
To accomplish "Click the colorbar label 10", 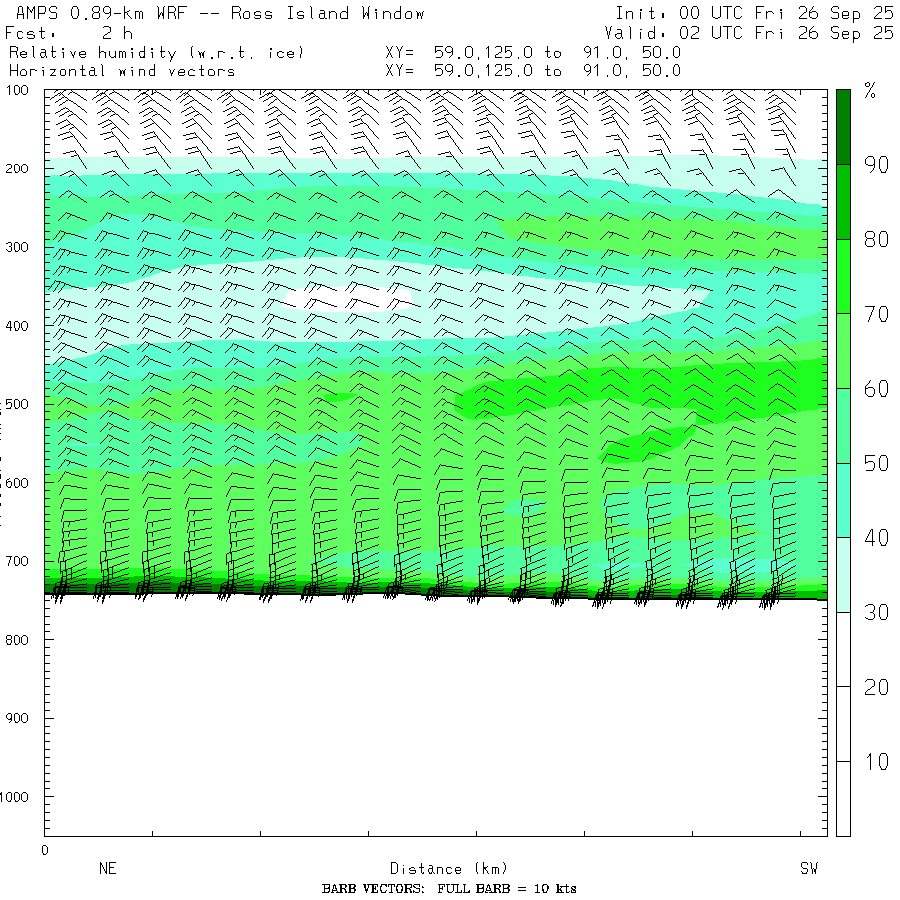I will pos(876,762).
